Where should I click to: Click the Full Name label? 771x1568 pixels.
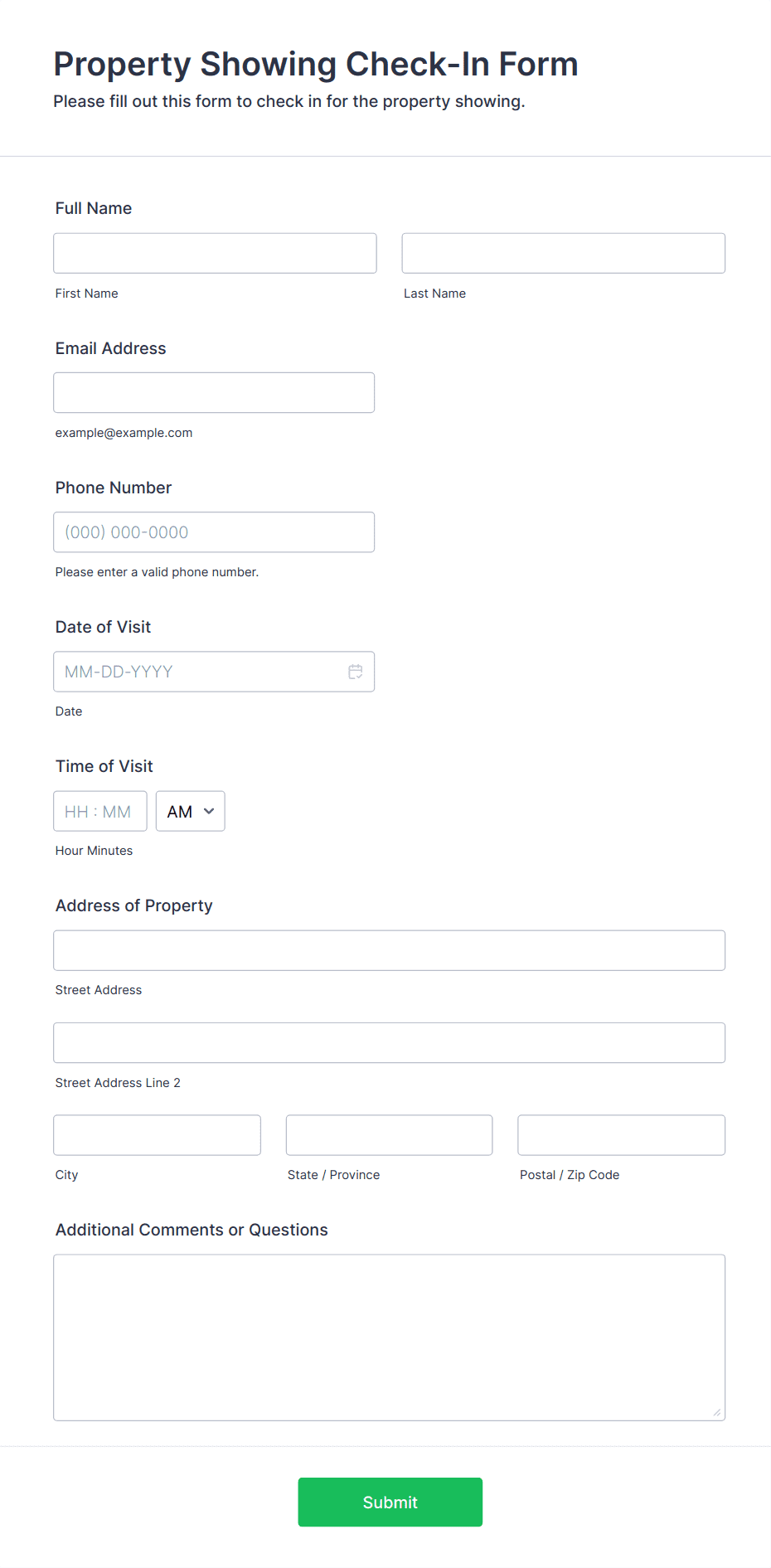pos(94,208)
